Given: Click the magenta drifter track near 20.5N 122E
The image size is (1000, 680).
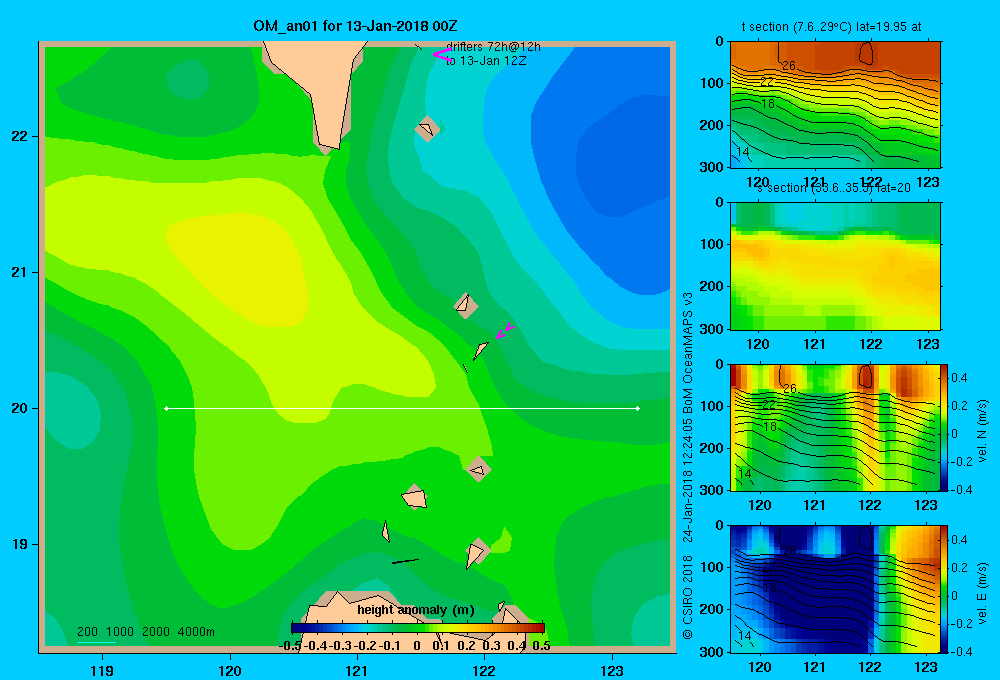Looking at the screenshot, I should 505,330.
